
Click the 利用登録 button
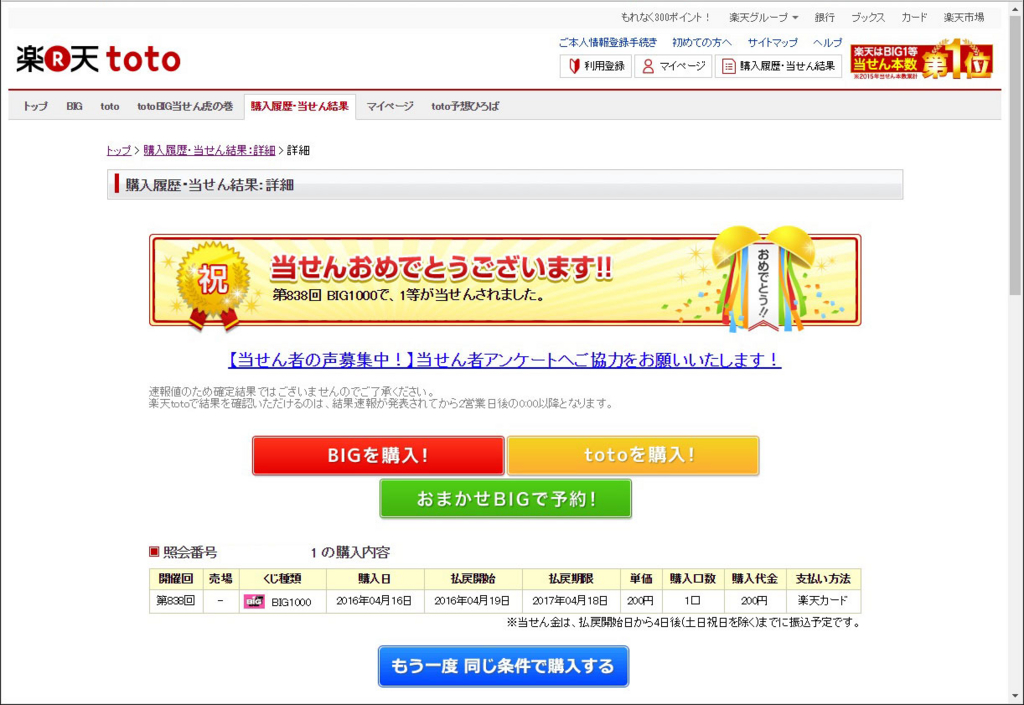point(596,66)
